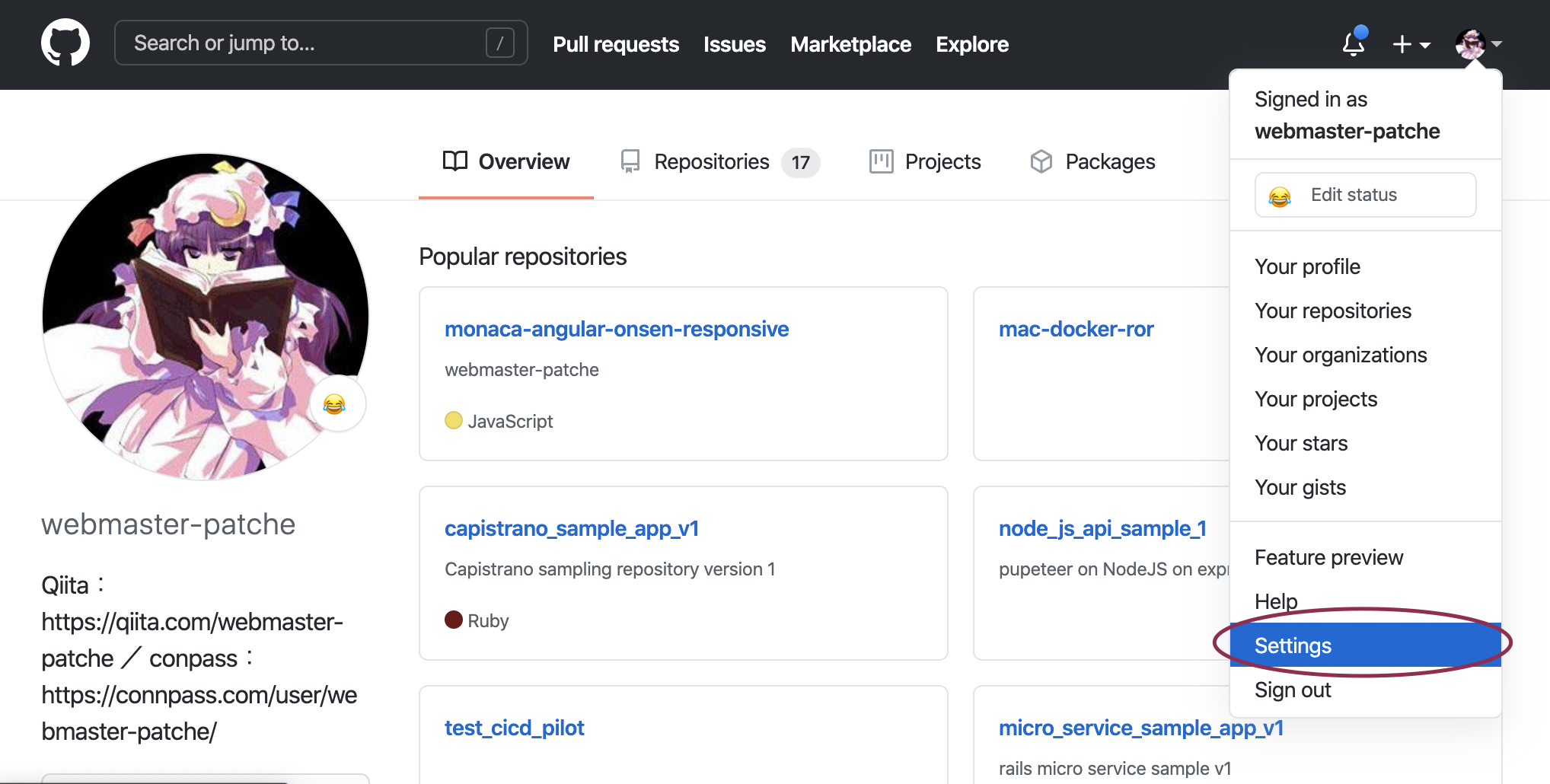Focus the Search or jump to field
Screen dimensions: 1550x784
point(305,43)
